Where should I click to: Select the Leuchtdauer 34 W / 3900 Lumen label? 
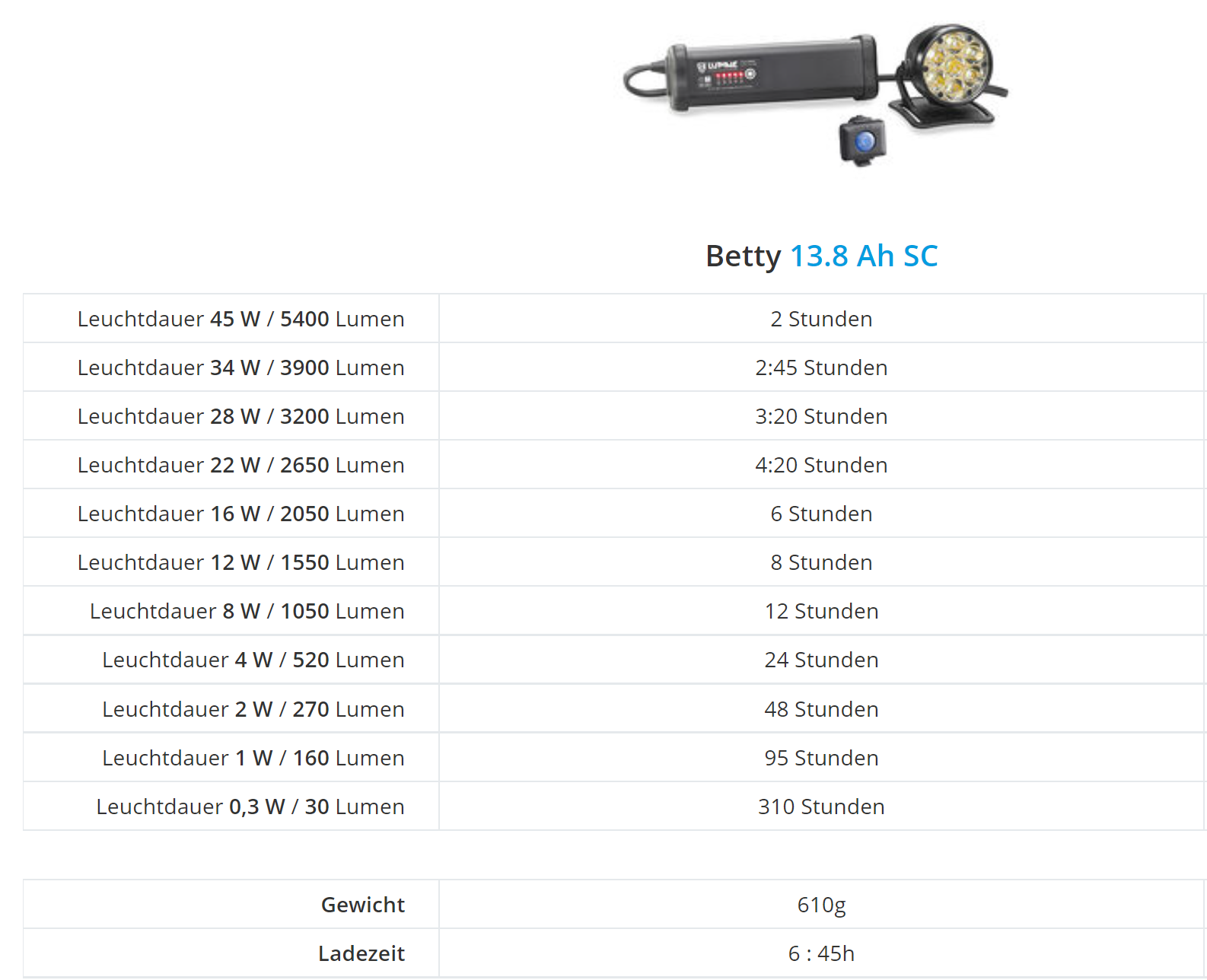tap(240, 367)
